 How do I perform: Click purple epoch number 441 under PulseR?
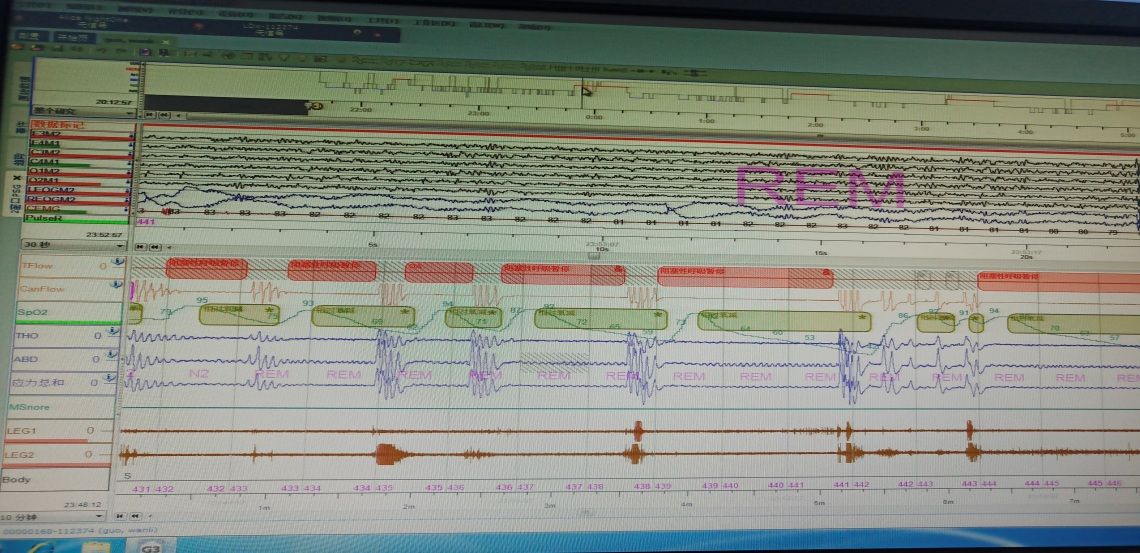[145, 222]
